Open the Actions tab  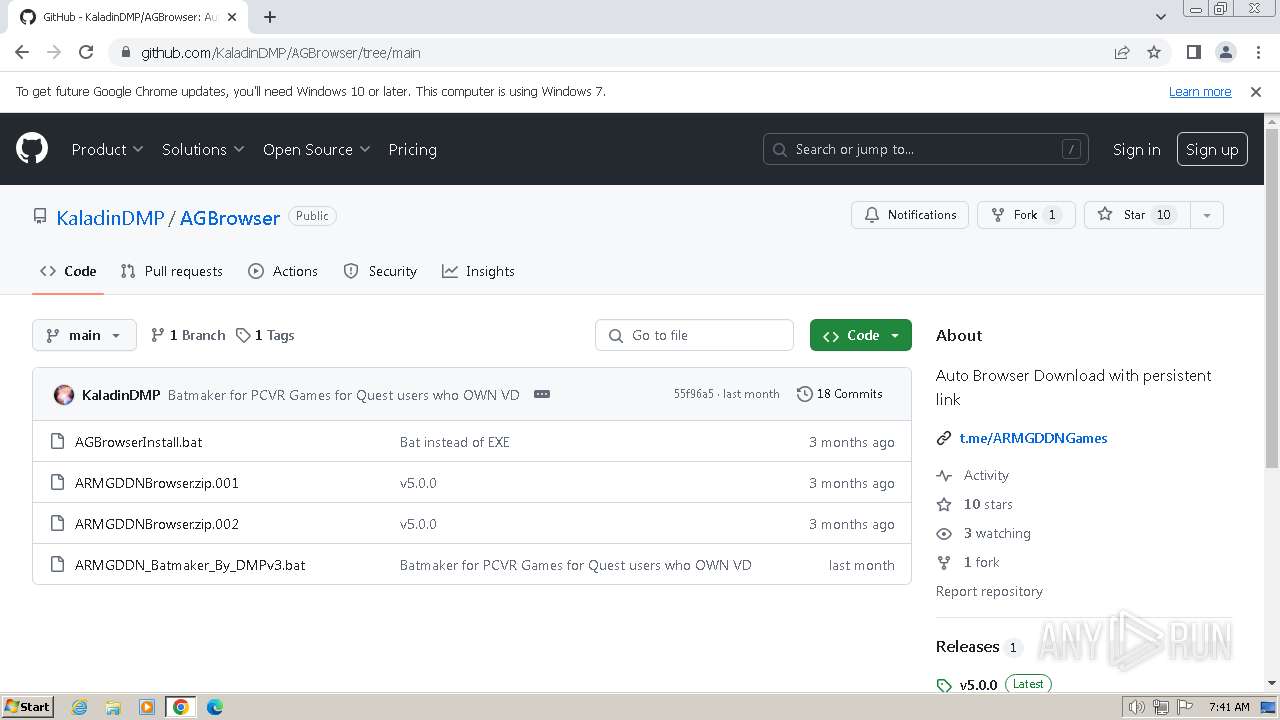[283, 271]
